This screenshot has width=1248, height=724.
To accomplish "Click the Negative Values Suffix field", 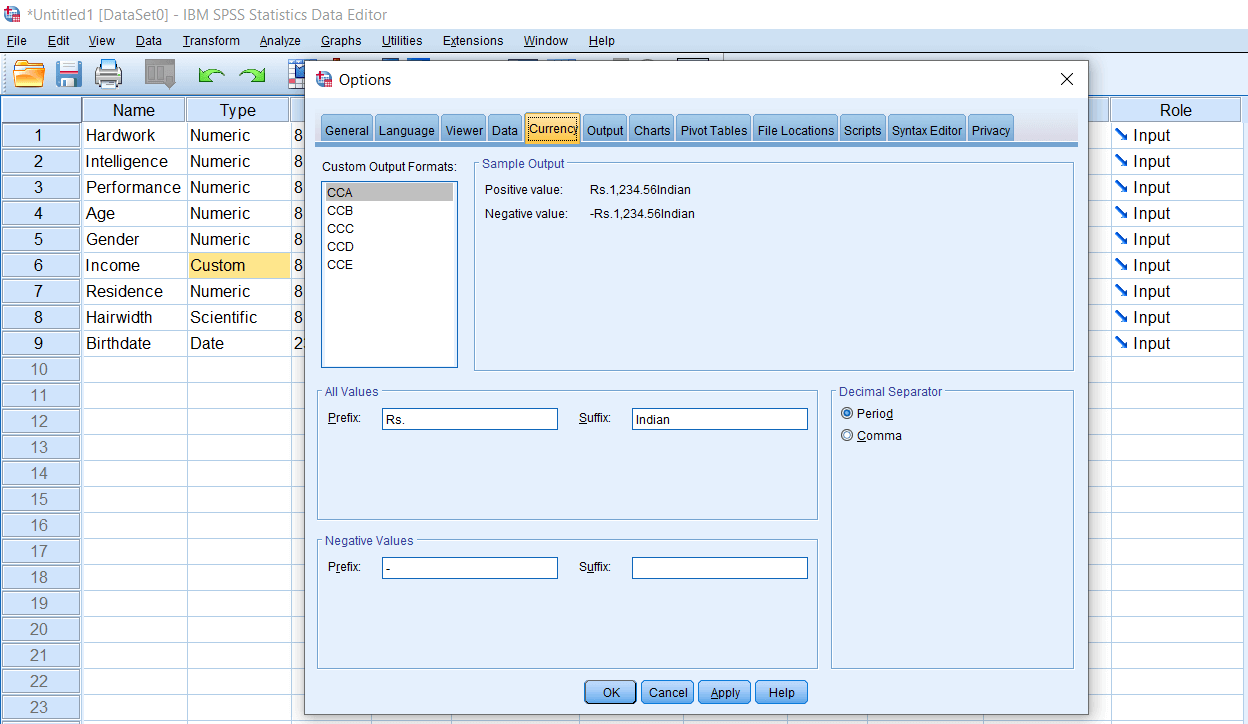I will coord(720,568).
